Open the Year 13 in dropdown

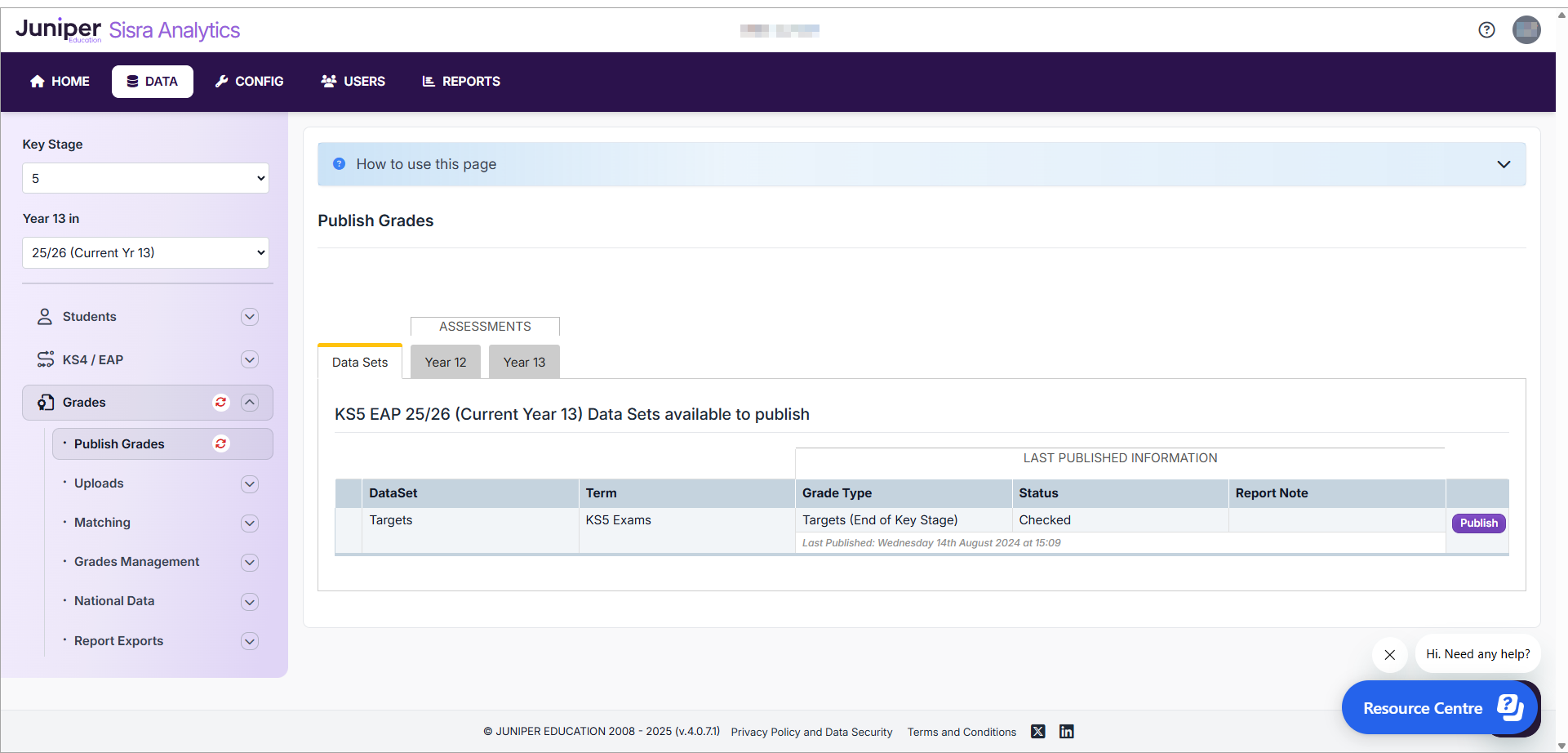point(145,253)
